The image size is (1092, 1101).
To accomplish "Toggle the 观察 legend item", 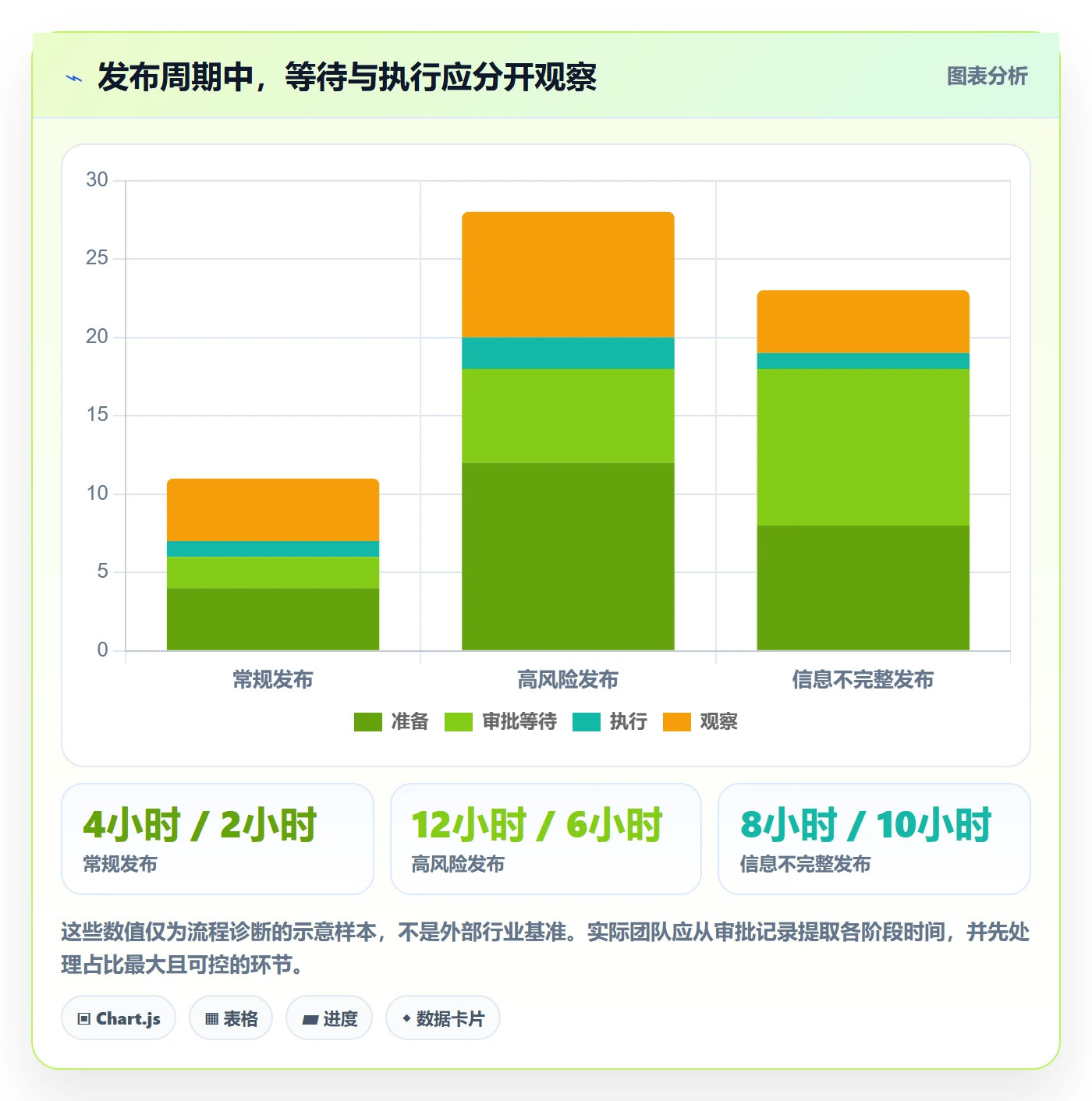I will (x=700, y=722).
